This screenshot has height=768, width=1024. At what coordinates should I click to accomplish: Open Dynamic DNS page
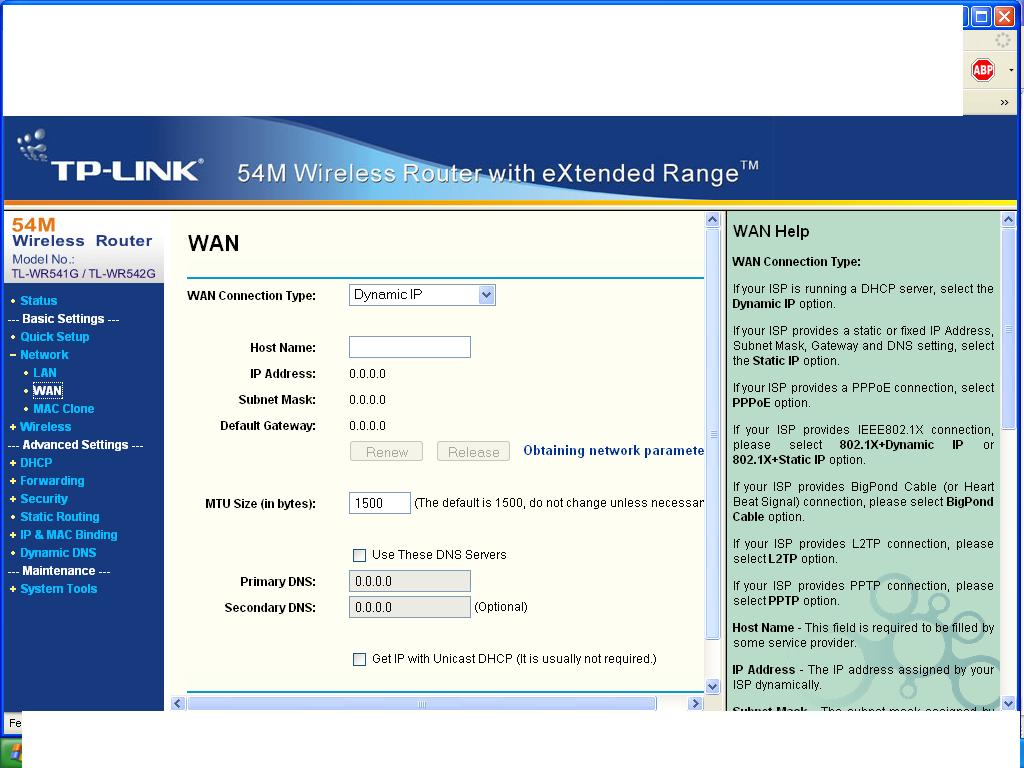(58, 552)
